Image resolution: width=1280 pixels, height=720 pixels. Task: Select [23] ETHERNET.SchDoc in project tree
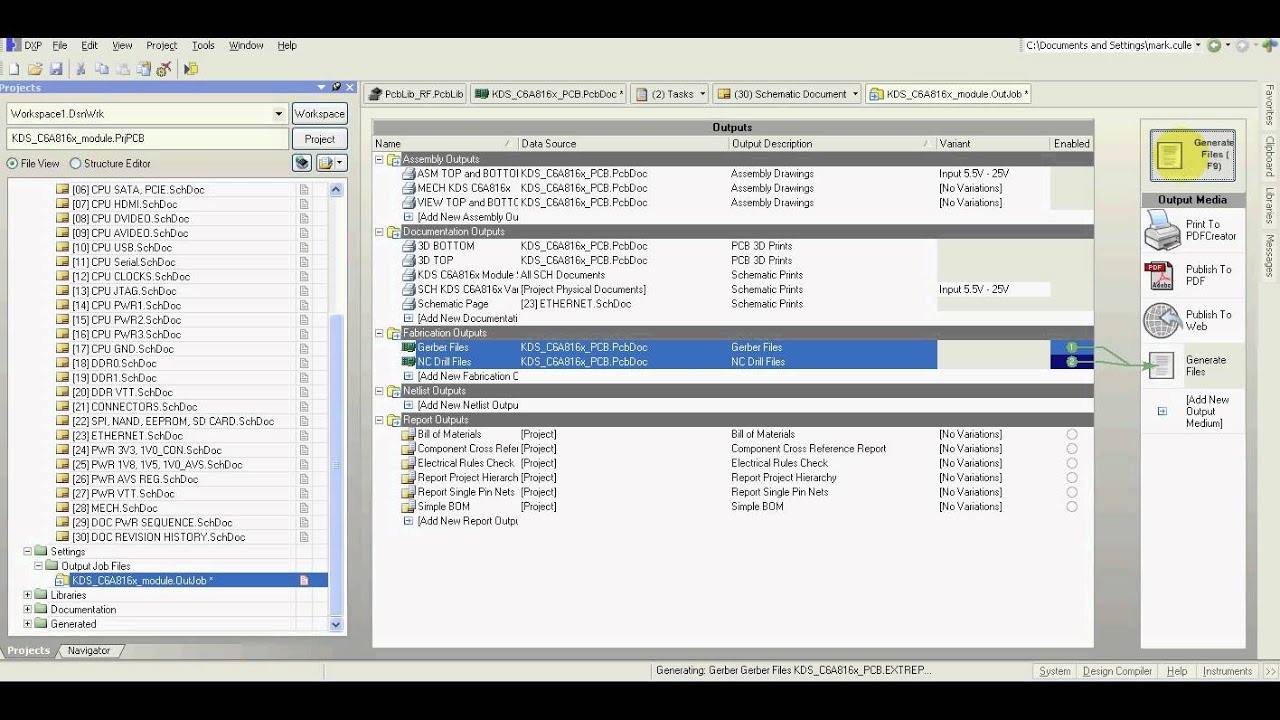pyautogui.click(x=127, y=436)
